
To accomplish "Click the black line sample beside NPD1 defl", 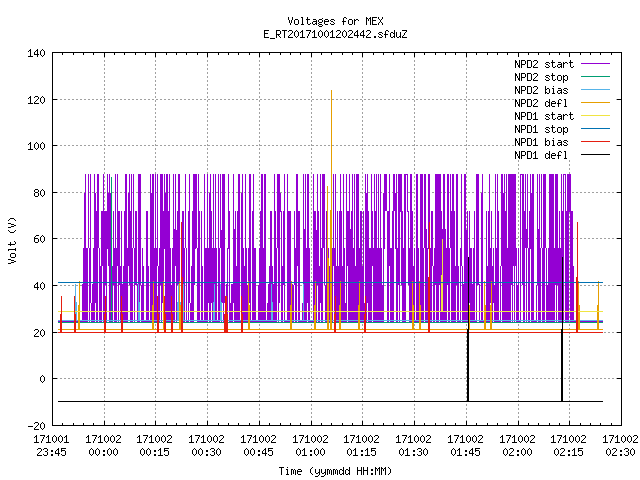I will coord(596,155).
